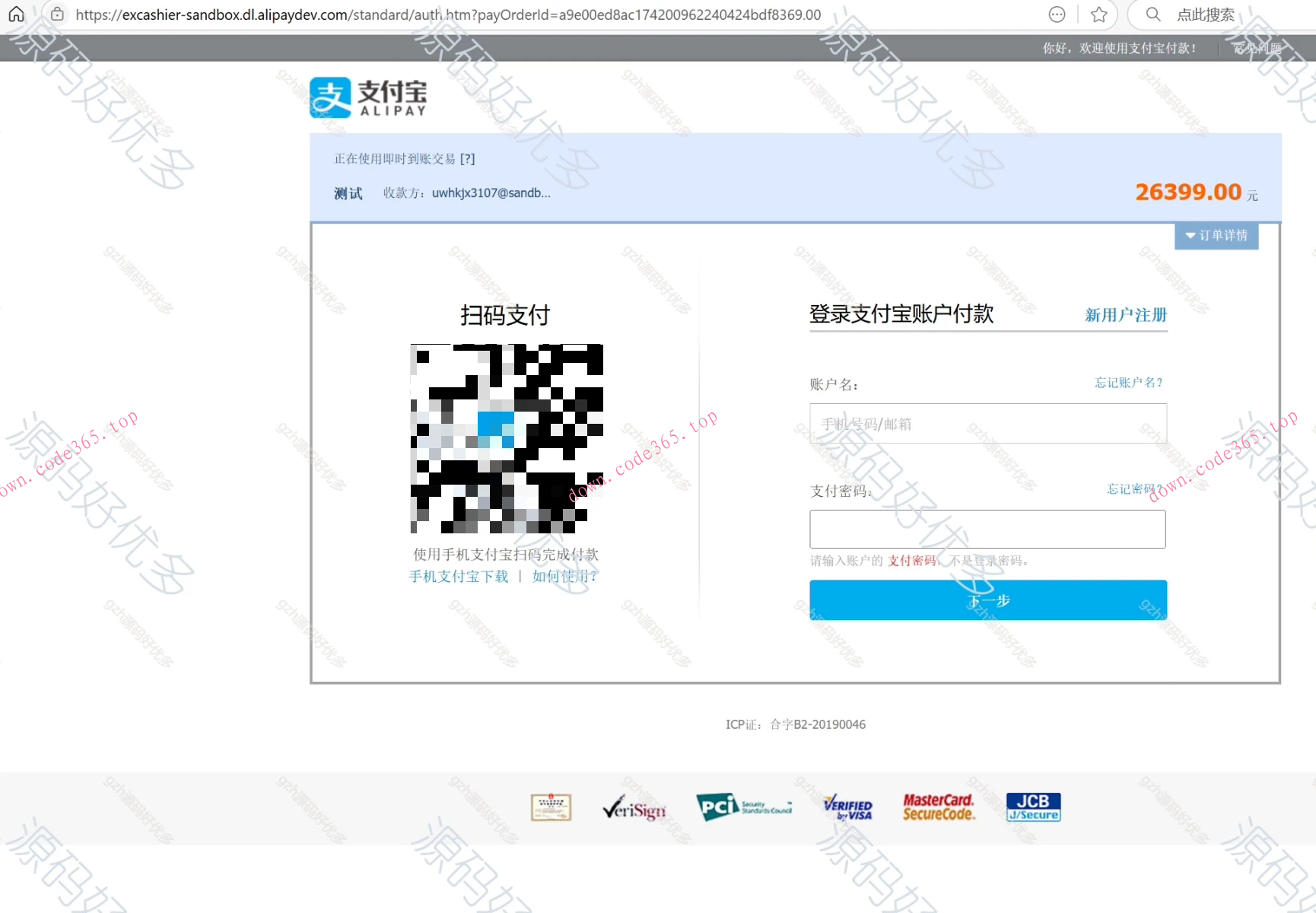The height and width of the screenshot is (913, 1316).
Task: Click the site security lock icon
Action: [x=56, y=14]
